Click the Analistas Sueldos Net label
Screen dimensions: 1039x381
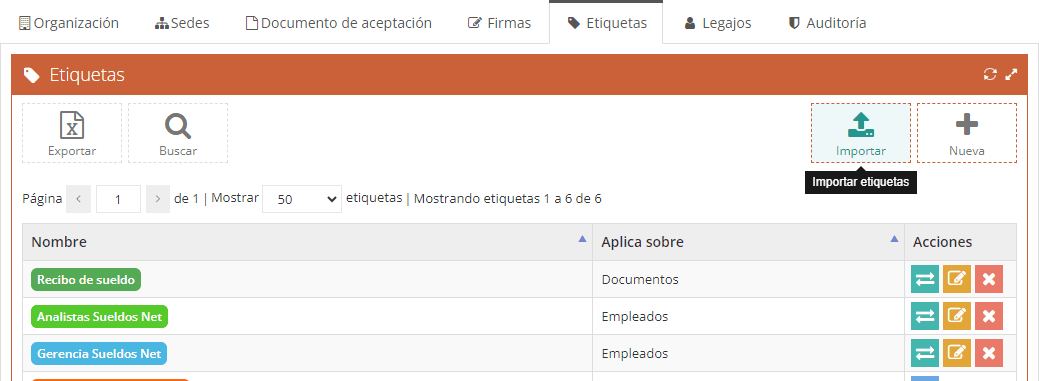click(99, 317)
